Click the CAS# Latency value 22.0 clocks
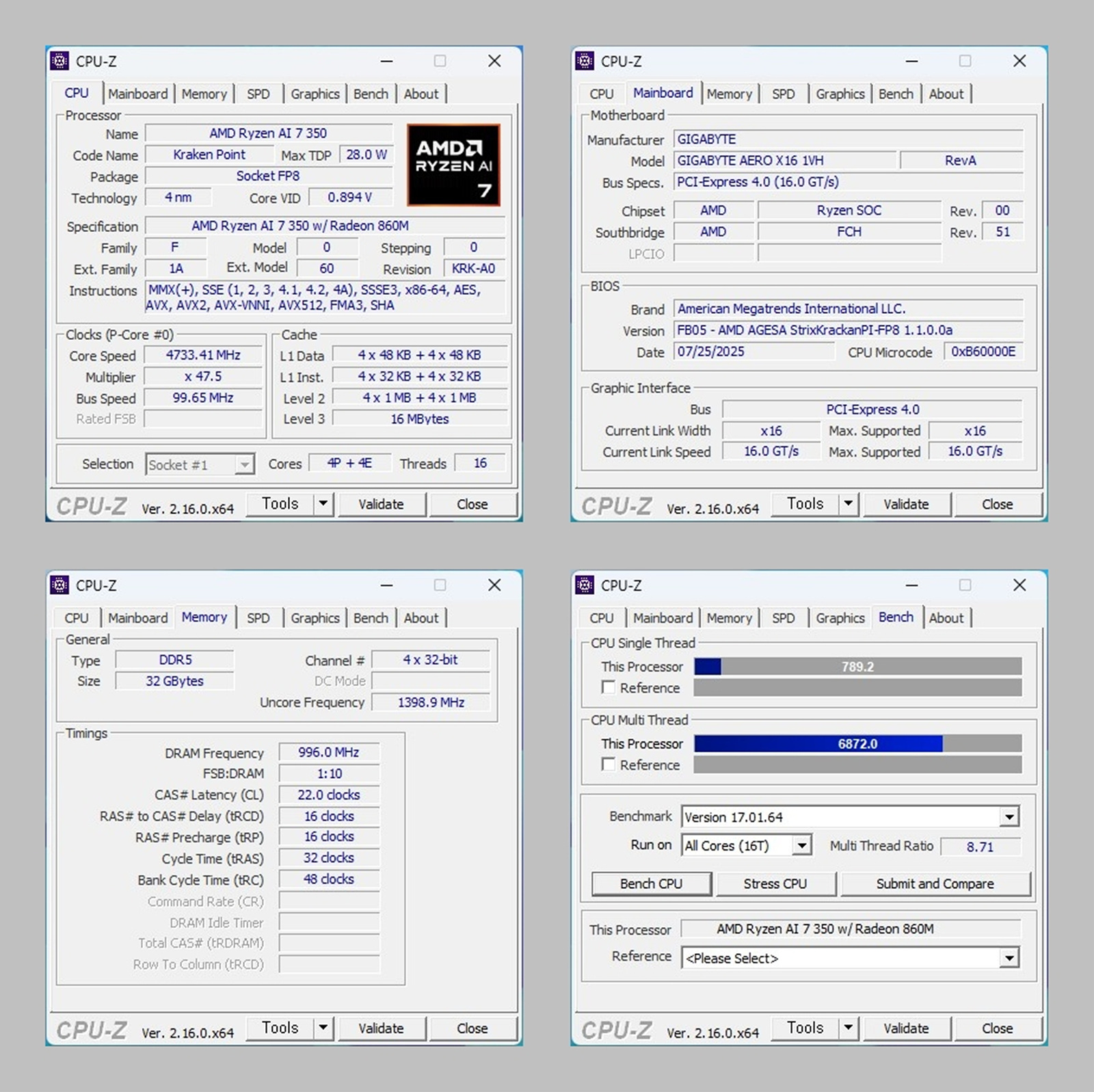Image resolution: width=1094 pixels, height=1092 pixels. tap(329, 795)
